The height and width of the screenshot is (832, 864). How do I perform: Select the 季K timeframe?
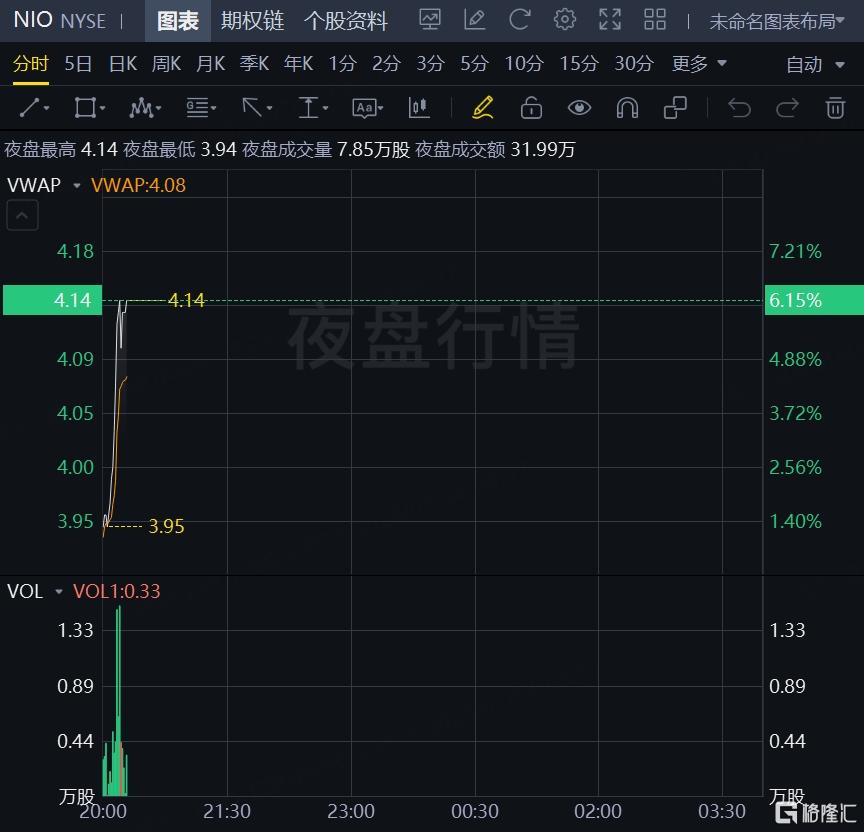click(x=254, y=63)
